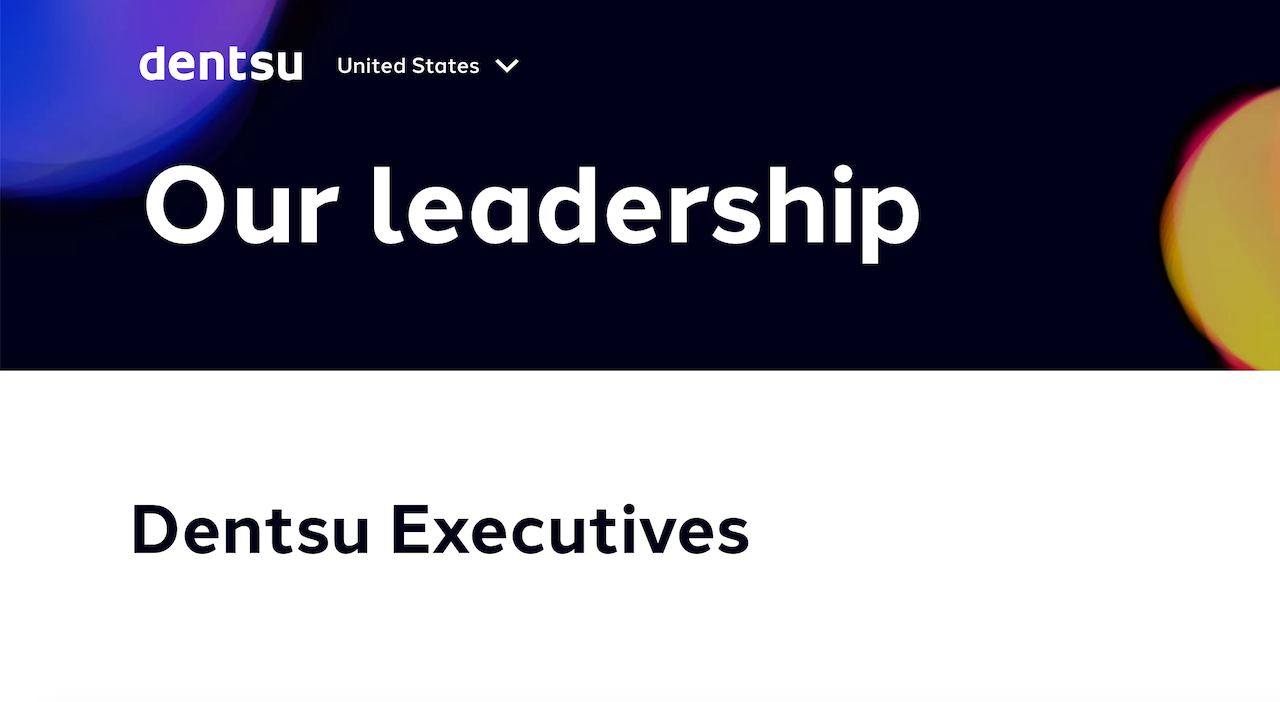Open the dentsu logo home link

point(221,64)
